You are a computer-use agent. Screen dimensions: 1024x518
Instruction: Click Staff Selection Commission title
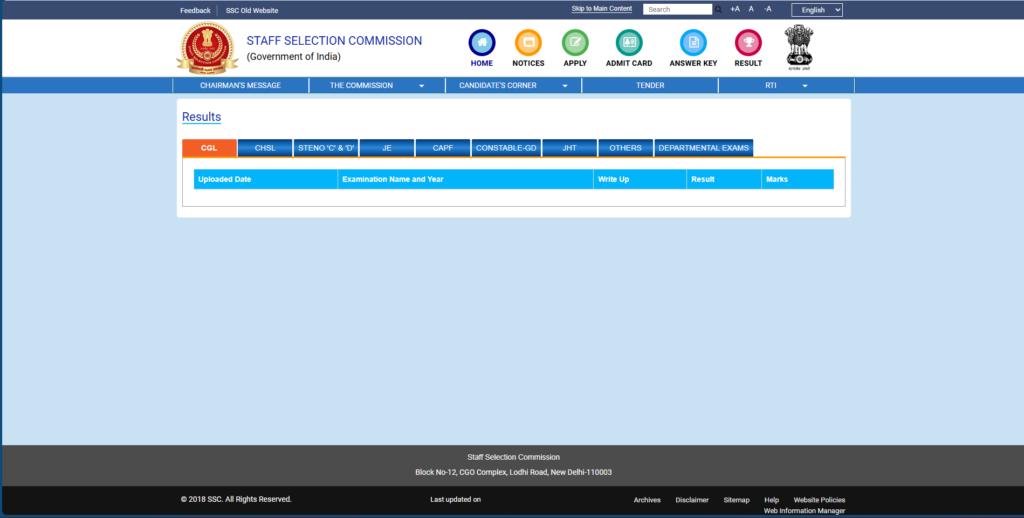(334, 40)
